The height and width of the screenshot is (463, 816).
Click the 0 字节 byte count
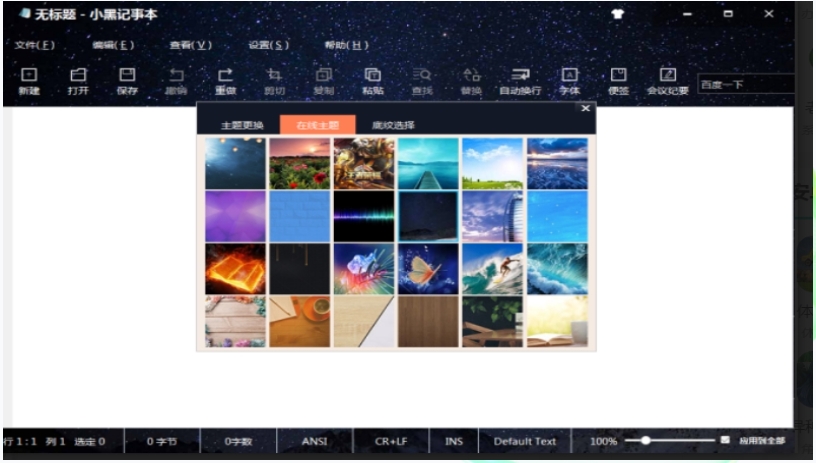(x=162, y=441)
